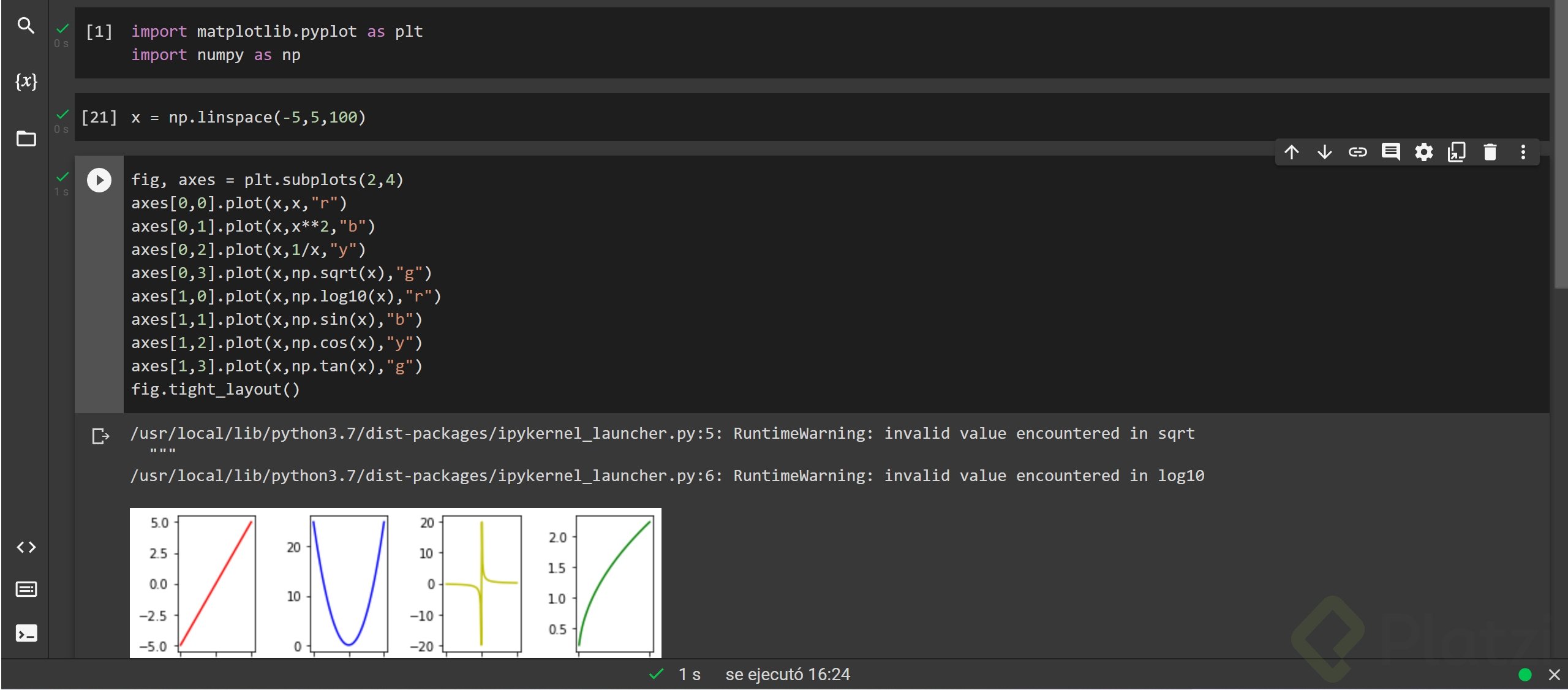
Task: Move cell down with arrow icon
Action: [1325, 152]
